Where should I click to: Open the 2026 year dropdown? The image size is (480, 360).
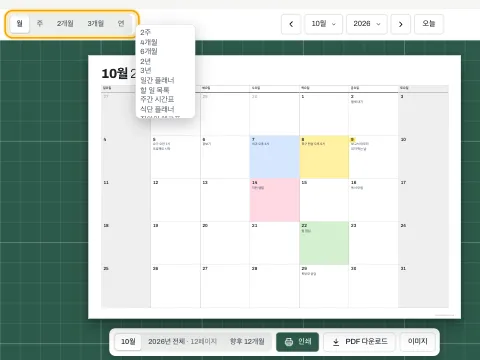click(x=367, y=24)
